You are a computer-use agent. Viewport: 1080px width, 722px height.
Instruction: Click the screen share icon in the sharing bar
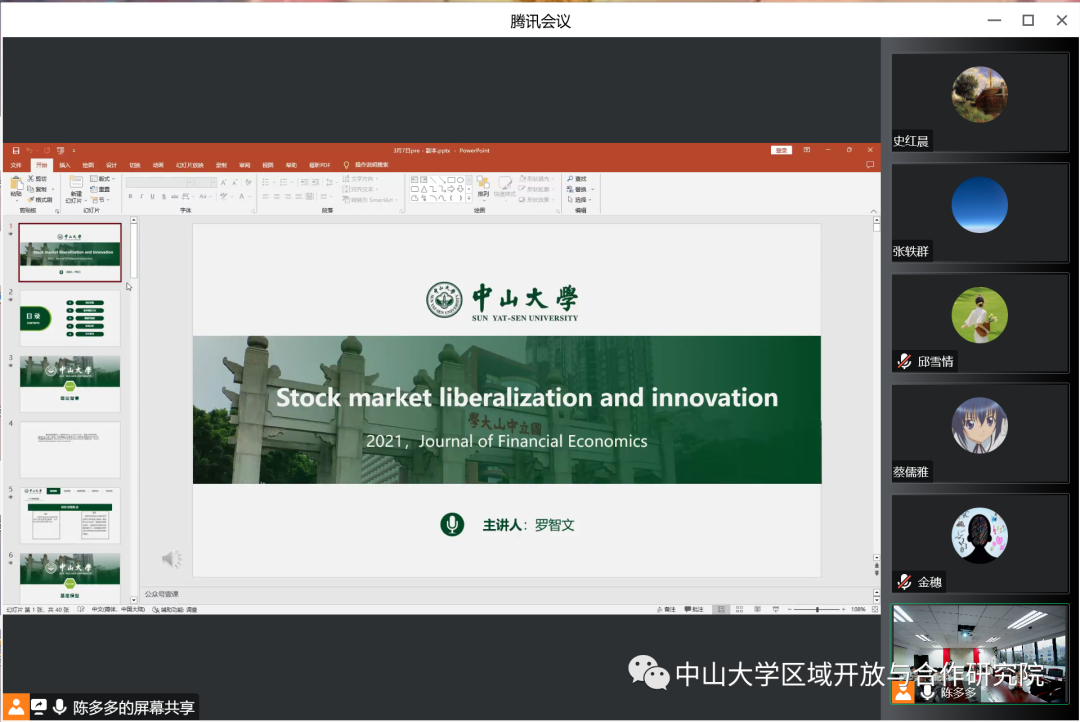39,707
